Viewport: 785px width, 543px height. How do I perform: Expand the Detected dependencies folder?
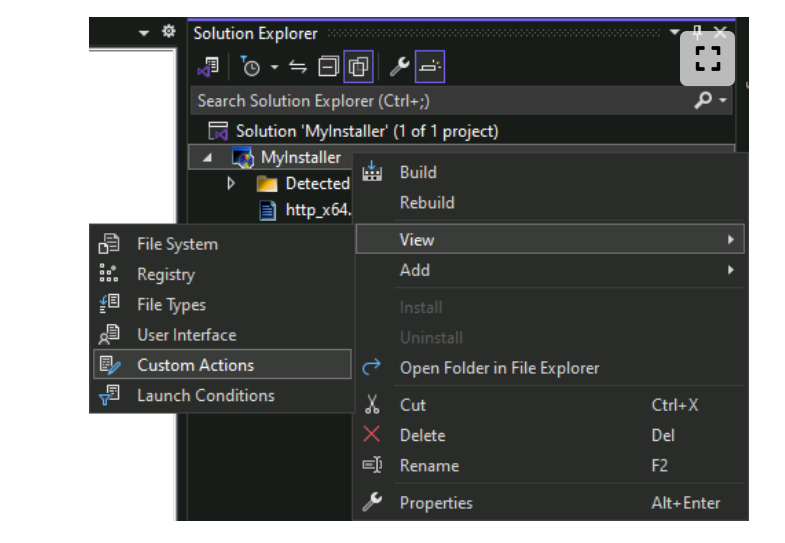pos(231,184)
